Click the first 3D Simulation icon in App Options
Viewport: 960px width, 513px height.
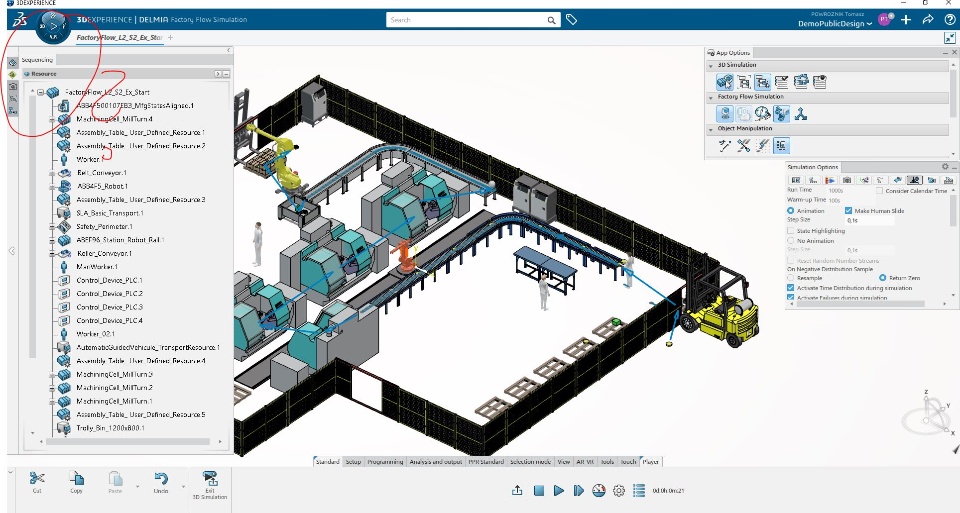click(725, 81)
